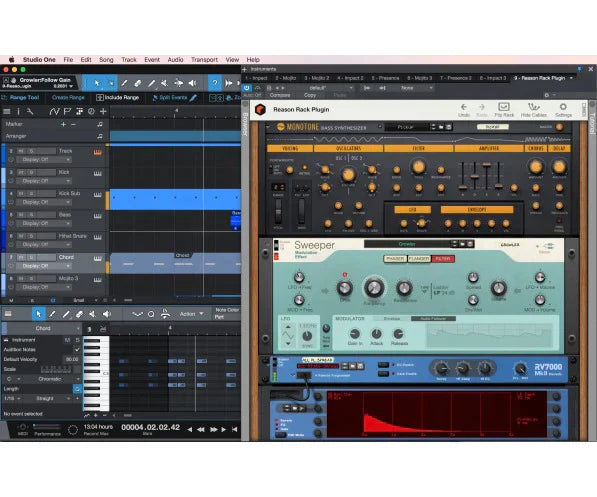
Task: Select the Listen tool in arrange toolbar
Action: [x=192, y=83]
